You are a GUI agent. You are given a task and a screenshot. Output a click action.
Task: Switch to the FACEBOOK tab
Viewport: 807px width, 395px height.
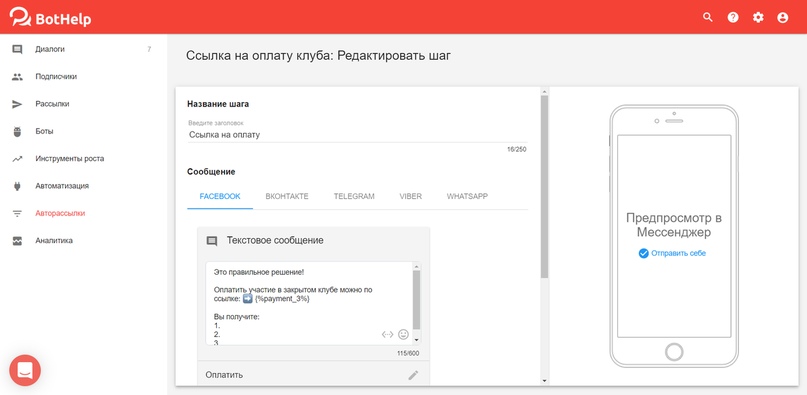click(x=220, y=196)
